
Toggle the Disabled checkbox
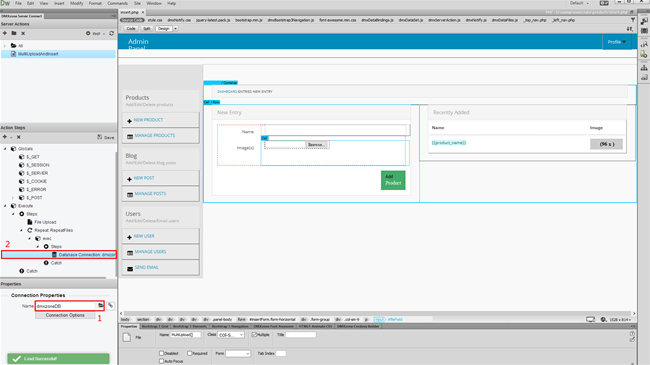tap(161, 353)
